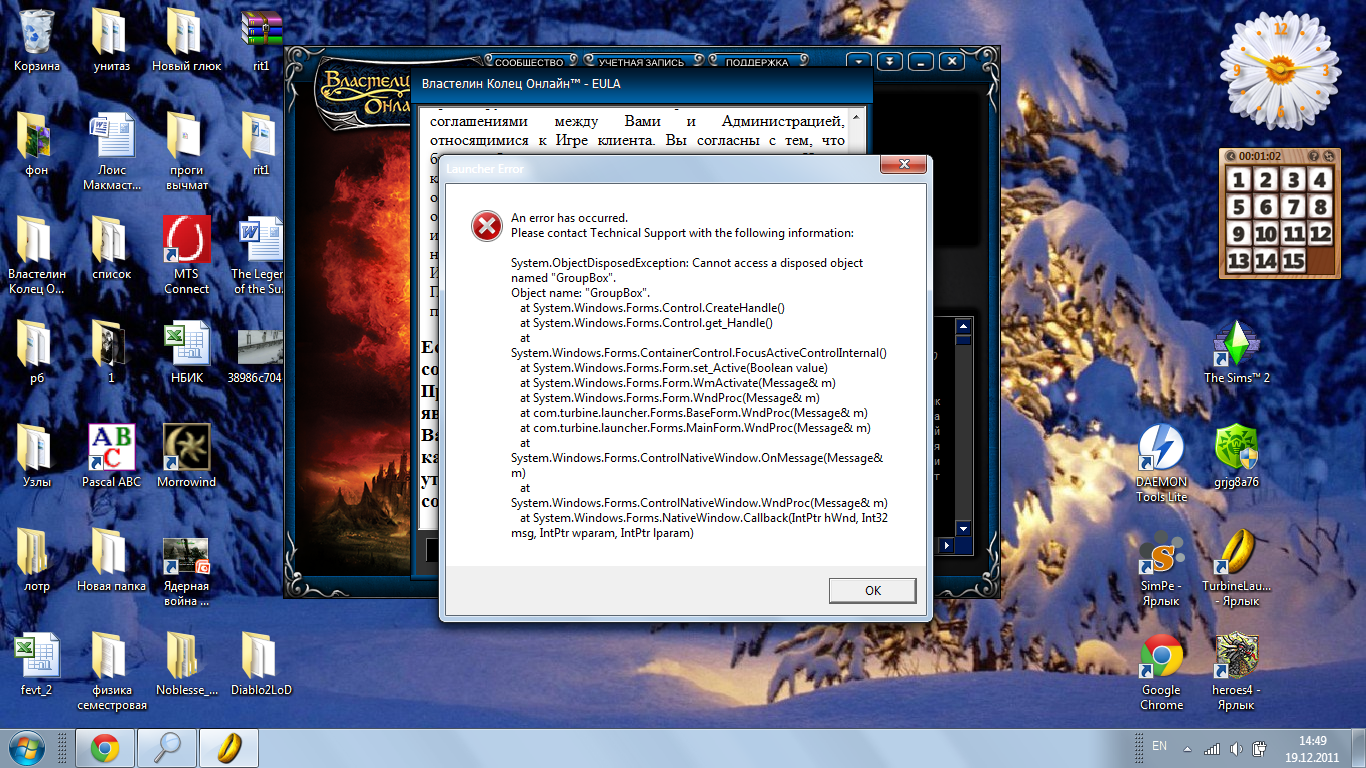Launch the Morrowind shortcut
Image resolution: width=1366 pixels, height=768 pixels.
pyautogui.click(x=186, y=455)
